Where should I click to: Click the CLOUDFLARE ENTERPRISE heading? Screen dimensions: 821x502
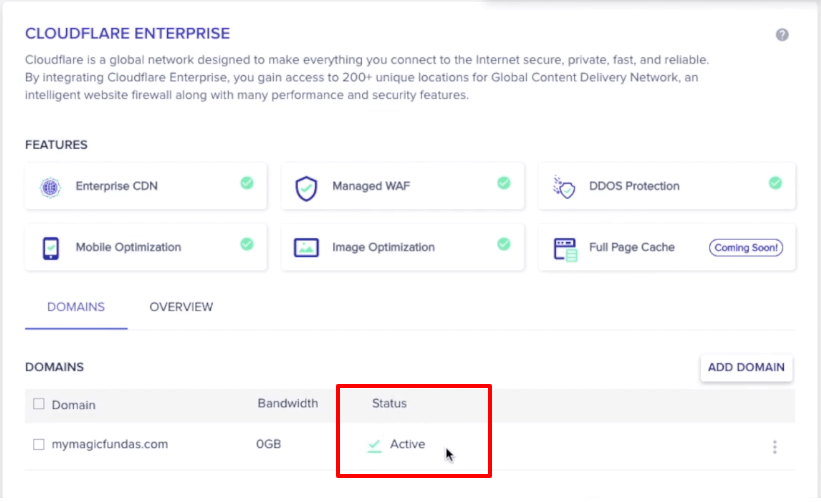pyautogui.click(x=128, y=34)
